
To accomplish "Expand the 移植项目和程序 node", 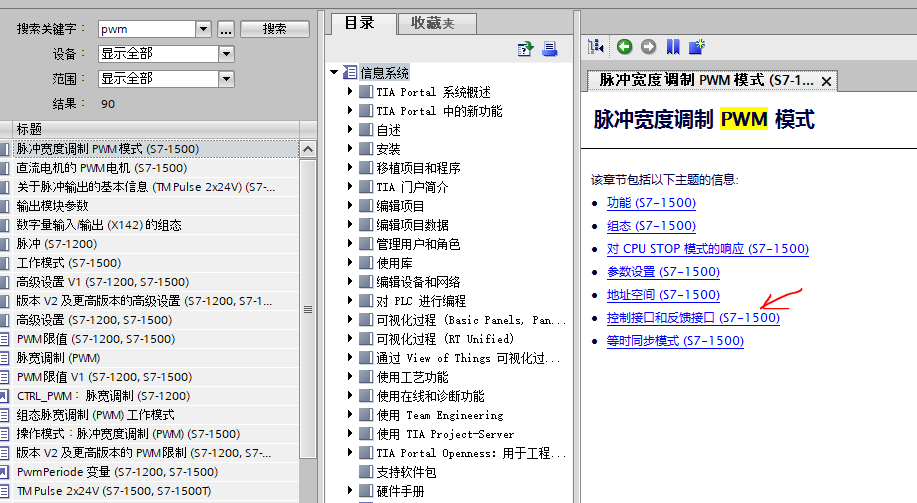I will (350, 167).
